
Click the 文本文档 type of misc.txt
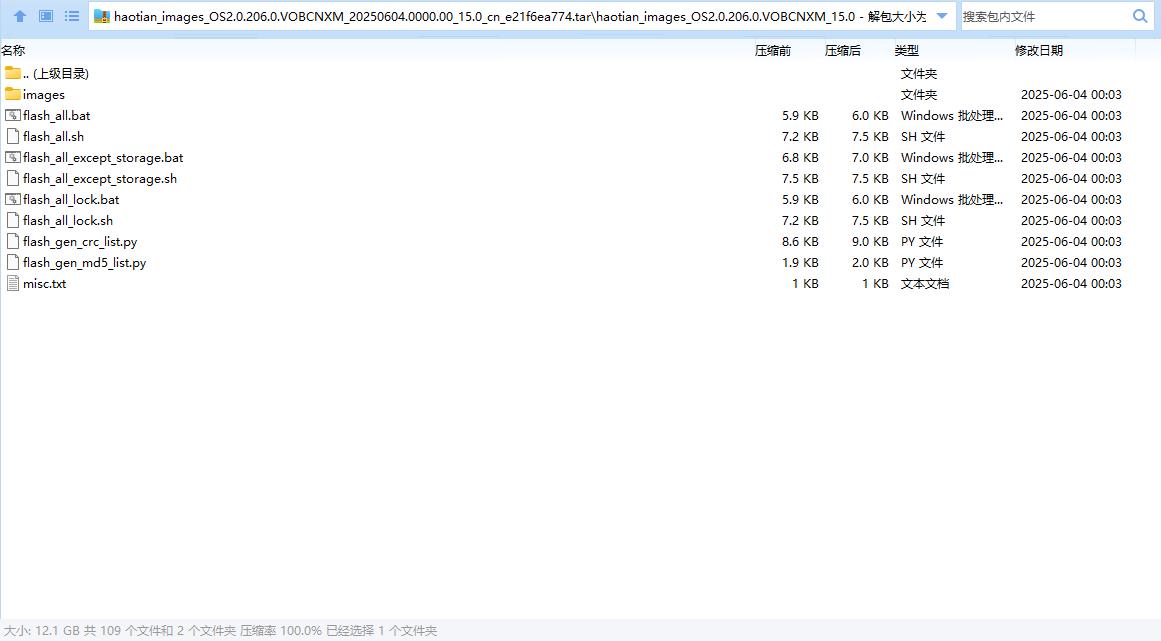click(x=925, y=283)
